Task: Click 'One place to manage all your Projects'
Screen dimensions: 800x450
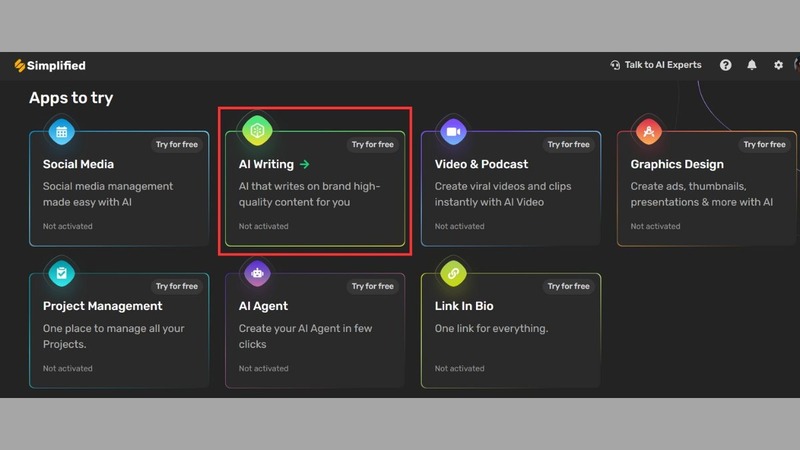Action: pos(113,336)
